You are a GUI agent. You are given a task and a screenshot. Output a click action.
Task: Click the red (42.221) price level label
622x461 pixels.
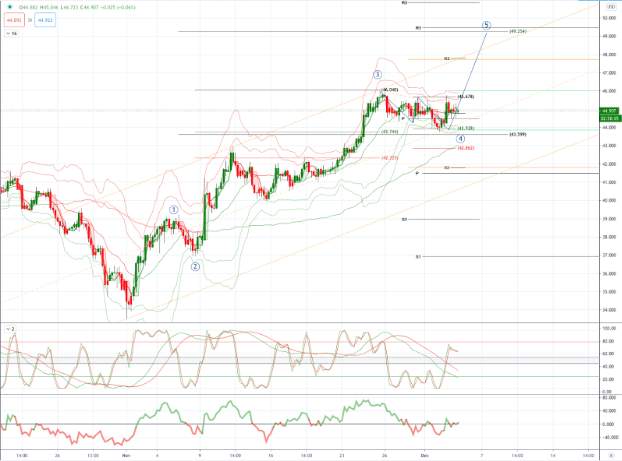click(x=390, y=158)
